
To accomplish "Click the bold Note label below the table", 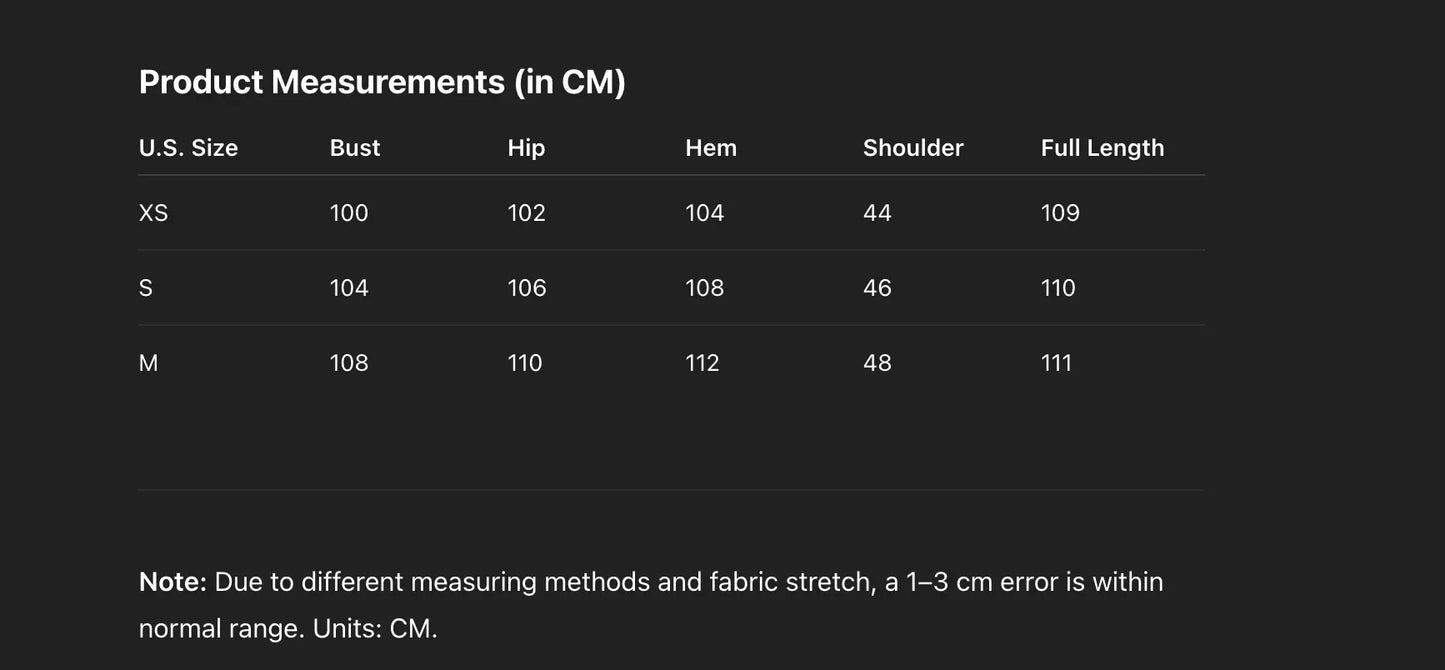I will [172, 582].
